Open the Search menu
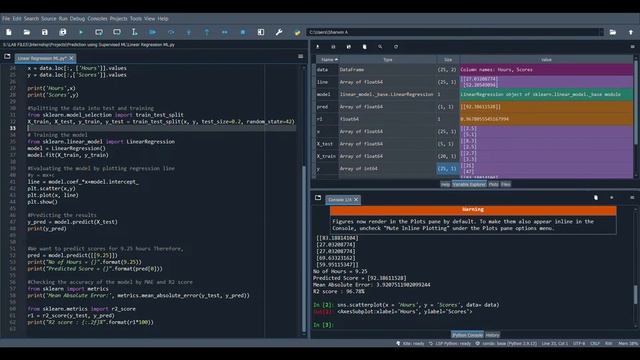The width and height of the screenshot is (640, 360). 31,19
